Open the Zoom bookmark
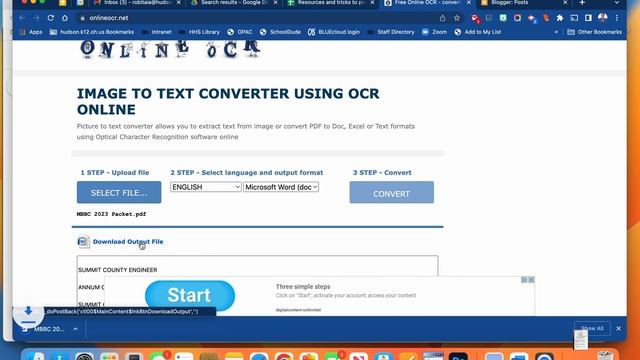The height and width of the screenshot is (360, 640). tap(434, 32)
